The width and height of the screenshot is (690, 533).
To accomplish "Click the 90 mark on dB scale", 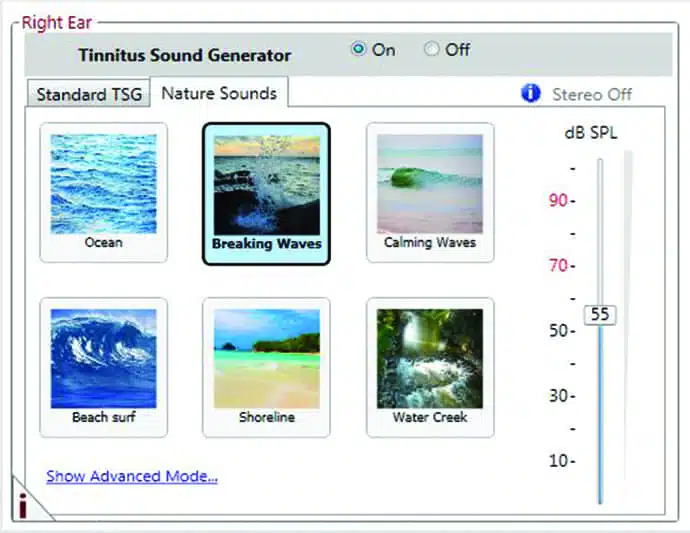I will point(558,200).
